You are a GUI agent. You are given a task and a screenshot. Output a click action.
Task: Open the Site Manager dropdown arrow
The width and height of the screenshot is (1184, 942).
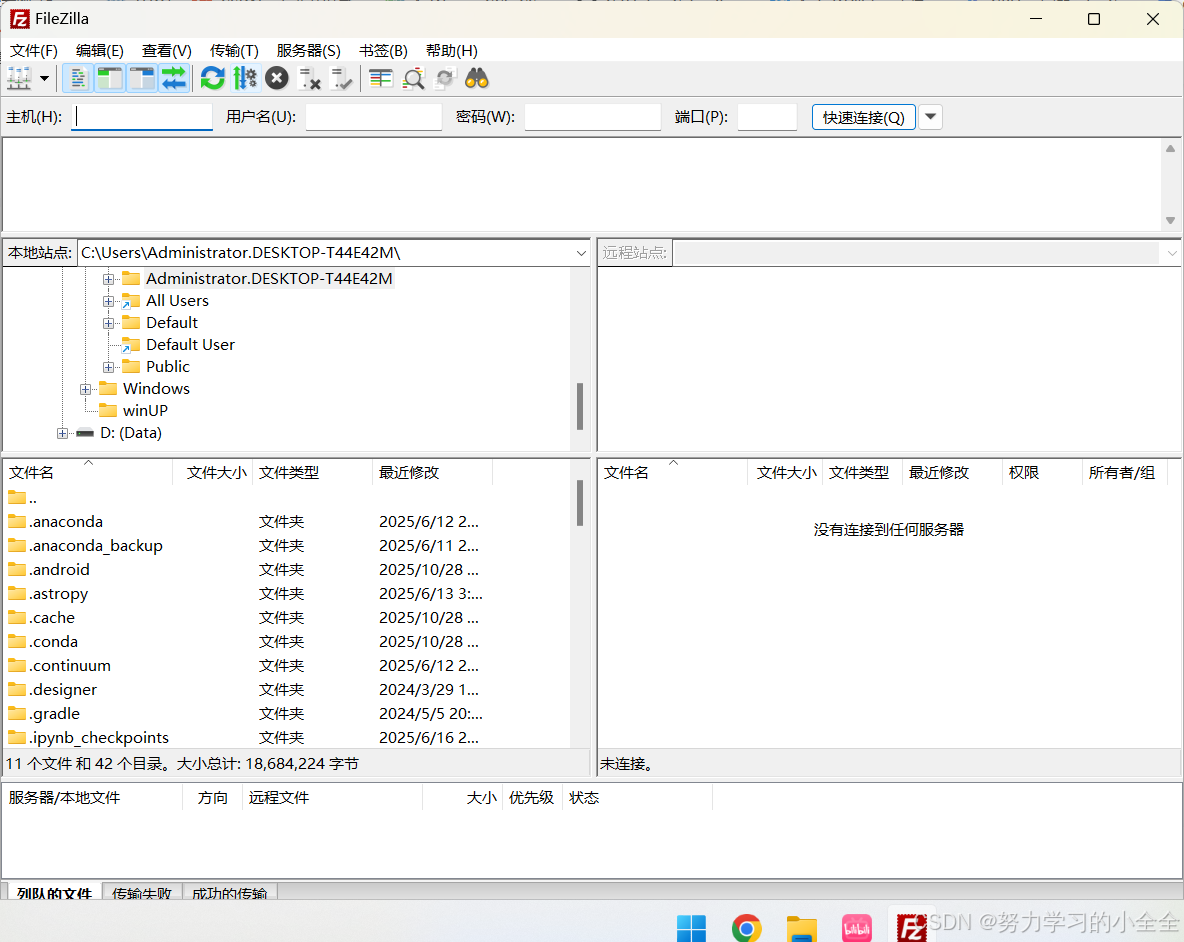pos(44,78)
